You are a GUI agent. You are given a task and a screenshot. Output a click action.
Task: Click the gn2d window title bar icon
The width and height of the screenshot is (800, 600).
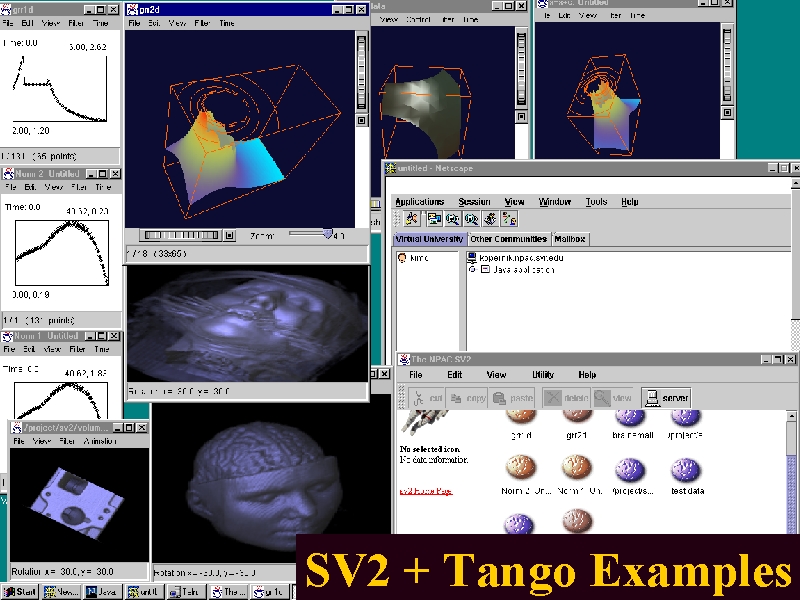[132, 9]
